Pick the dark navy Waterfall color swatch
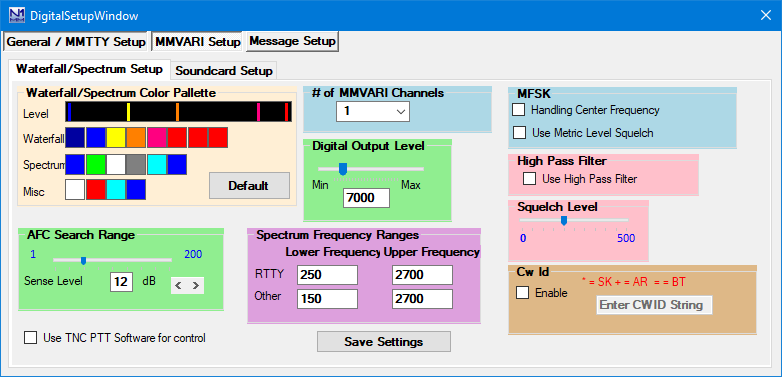This screenshot has width=782, height=377. click(x=75, y=137)
